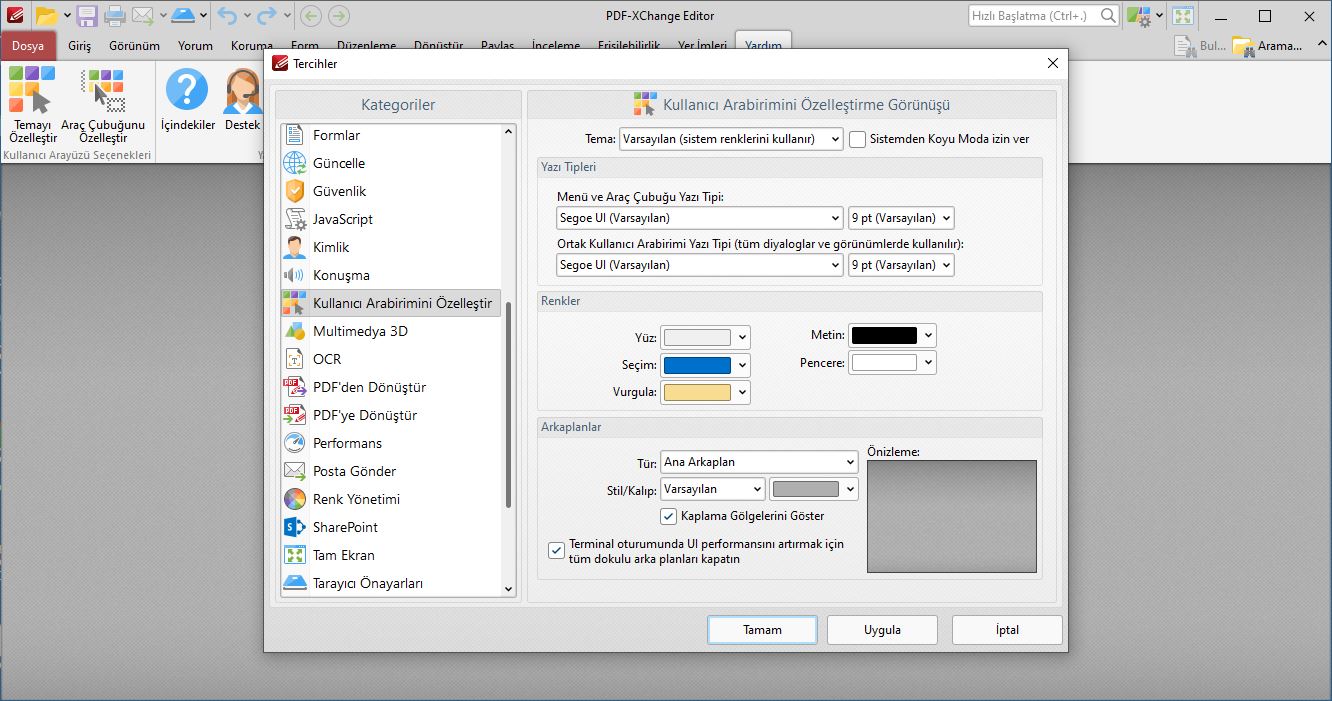1332x701 pixels.
Task: Switch to the Görünüm ribbon tab
Action: 134,46
